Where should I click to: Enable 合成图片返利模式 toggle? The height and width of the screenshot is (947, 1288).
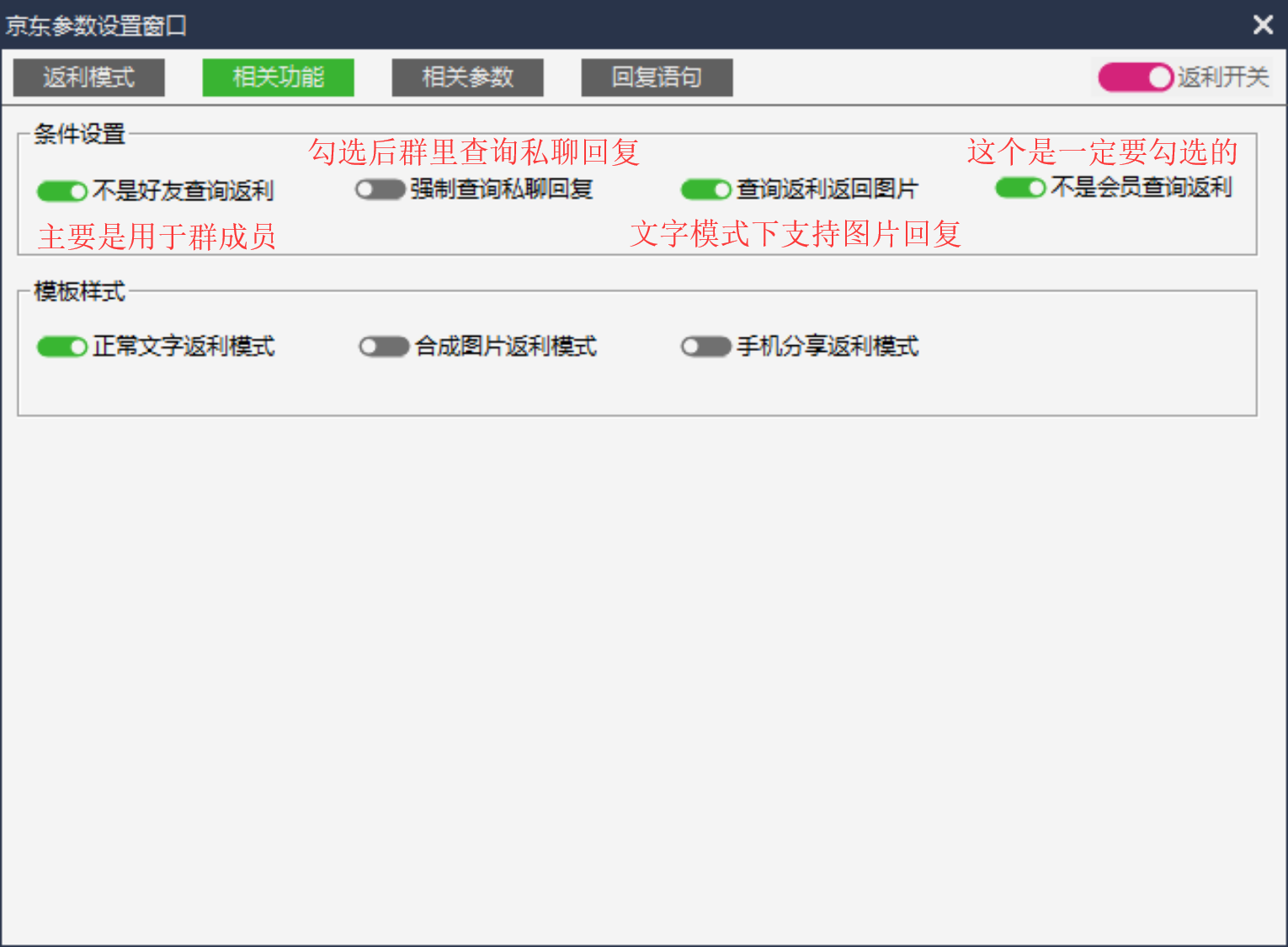click(x=384, y=347)
